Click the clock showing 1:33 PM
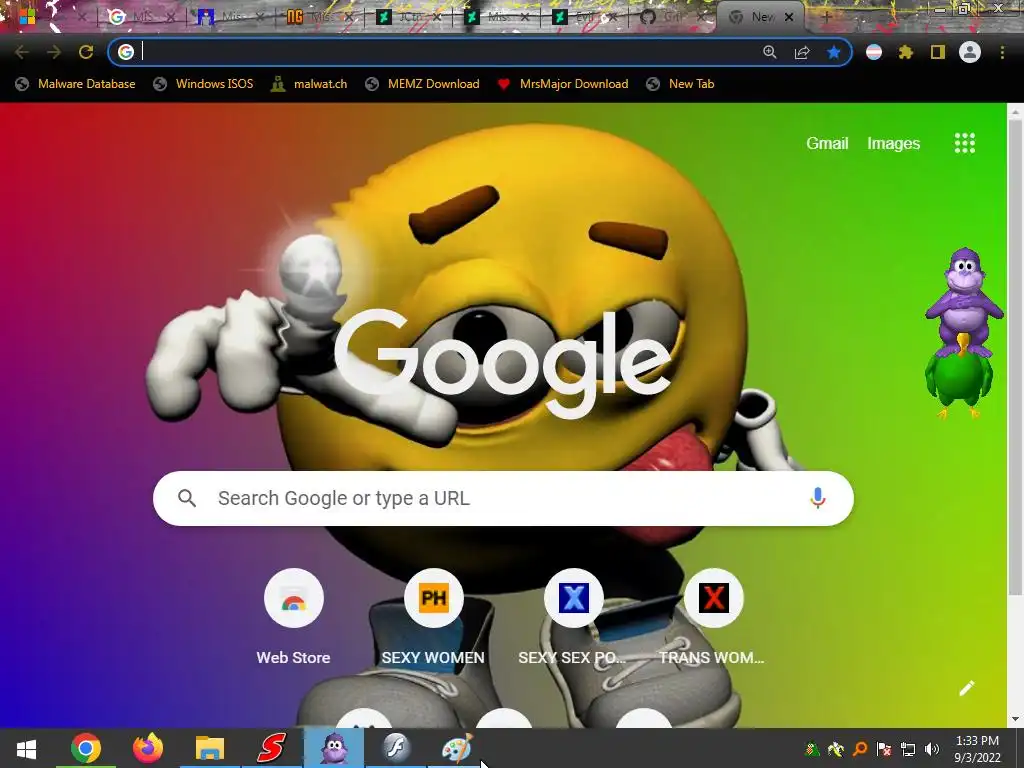Viewport: 1024px width, 768px height. (977, 749)
